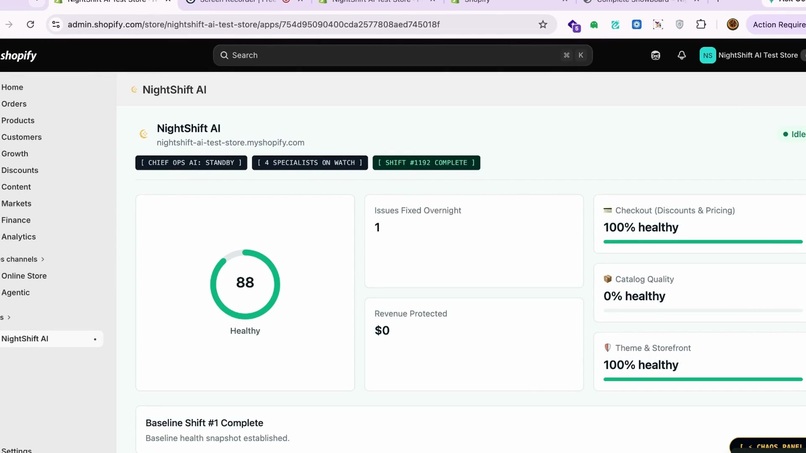Bookmark this page with the star icon
806x453 pixels.
point(543,24)
